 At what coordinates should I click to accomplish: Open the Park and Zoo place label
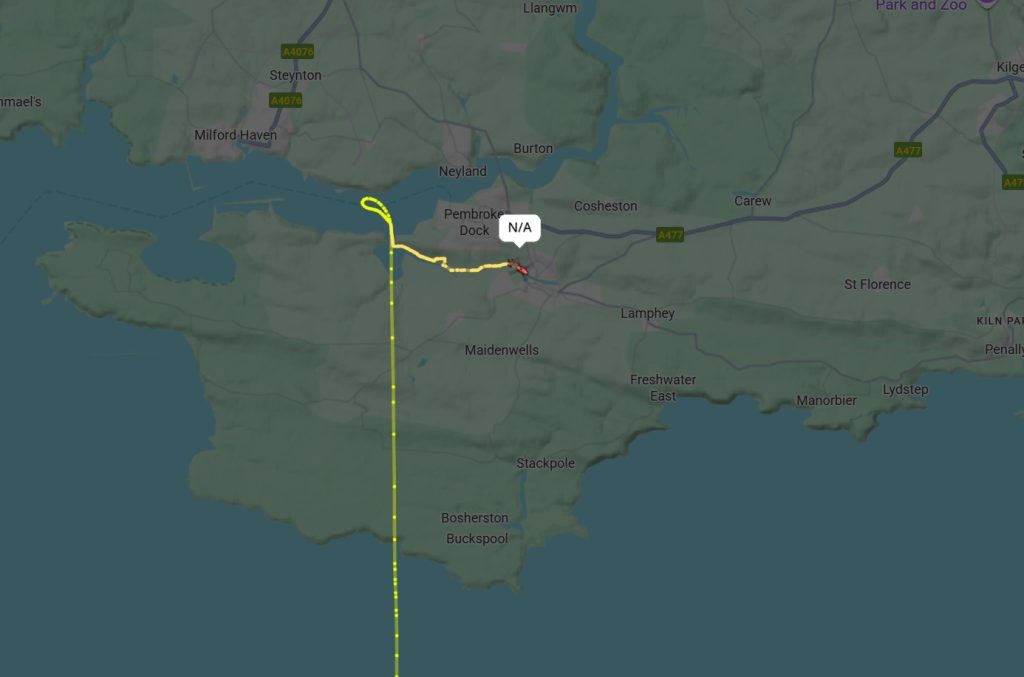[921, 5]
